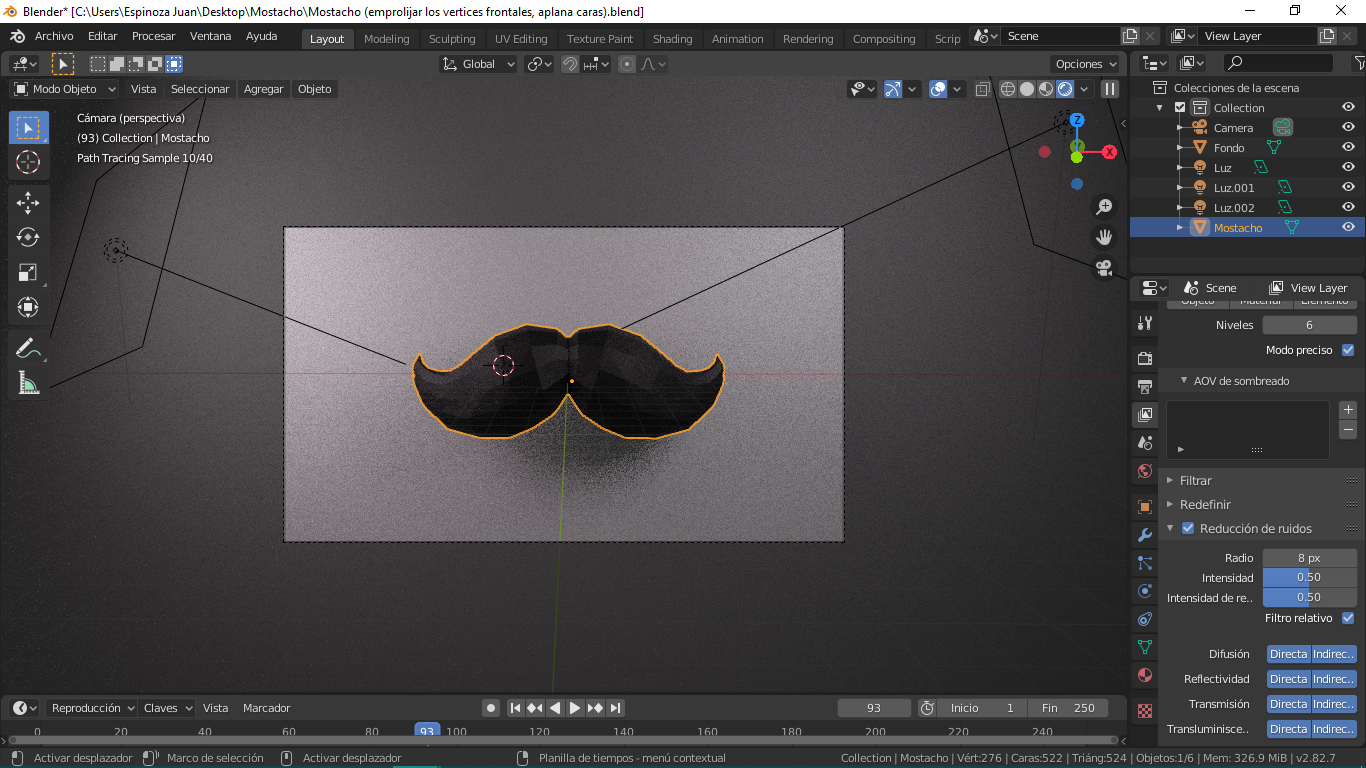Expand the Filtrar panel
The height and width of the screenshot is (768, 1366).
point(1196,480)
